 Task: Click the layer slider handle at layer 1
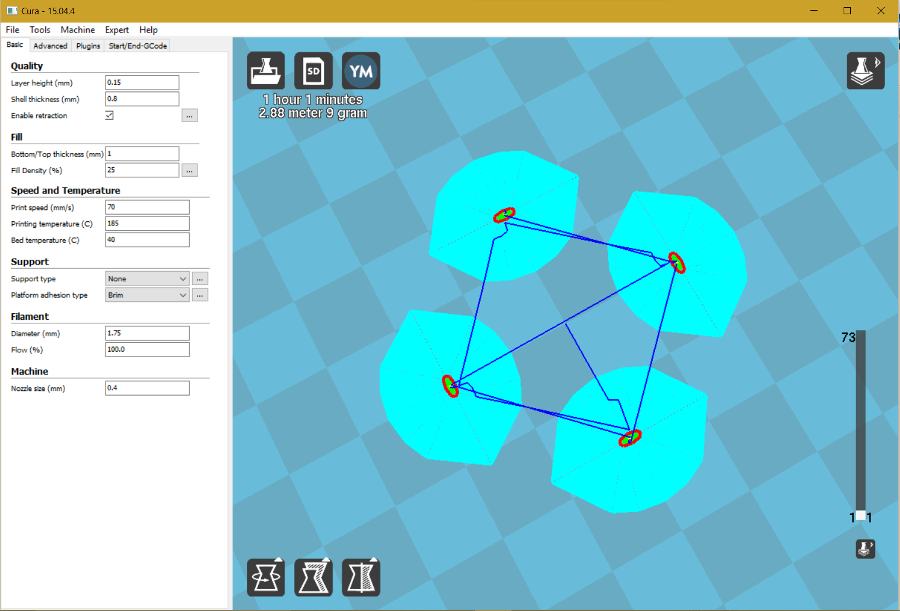[860, 516]
